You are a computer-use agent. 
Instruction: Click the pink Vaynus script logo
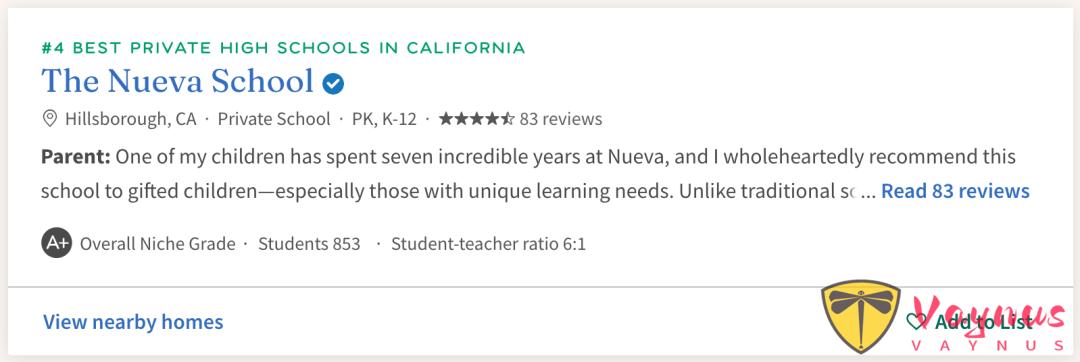(988, 323)
